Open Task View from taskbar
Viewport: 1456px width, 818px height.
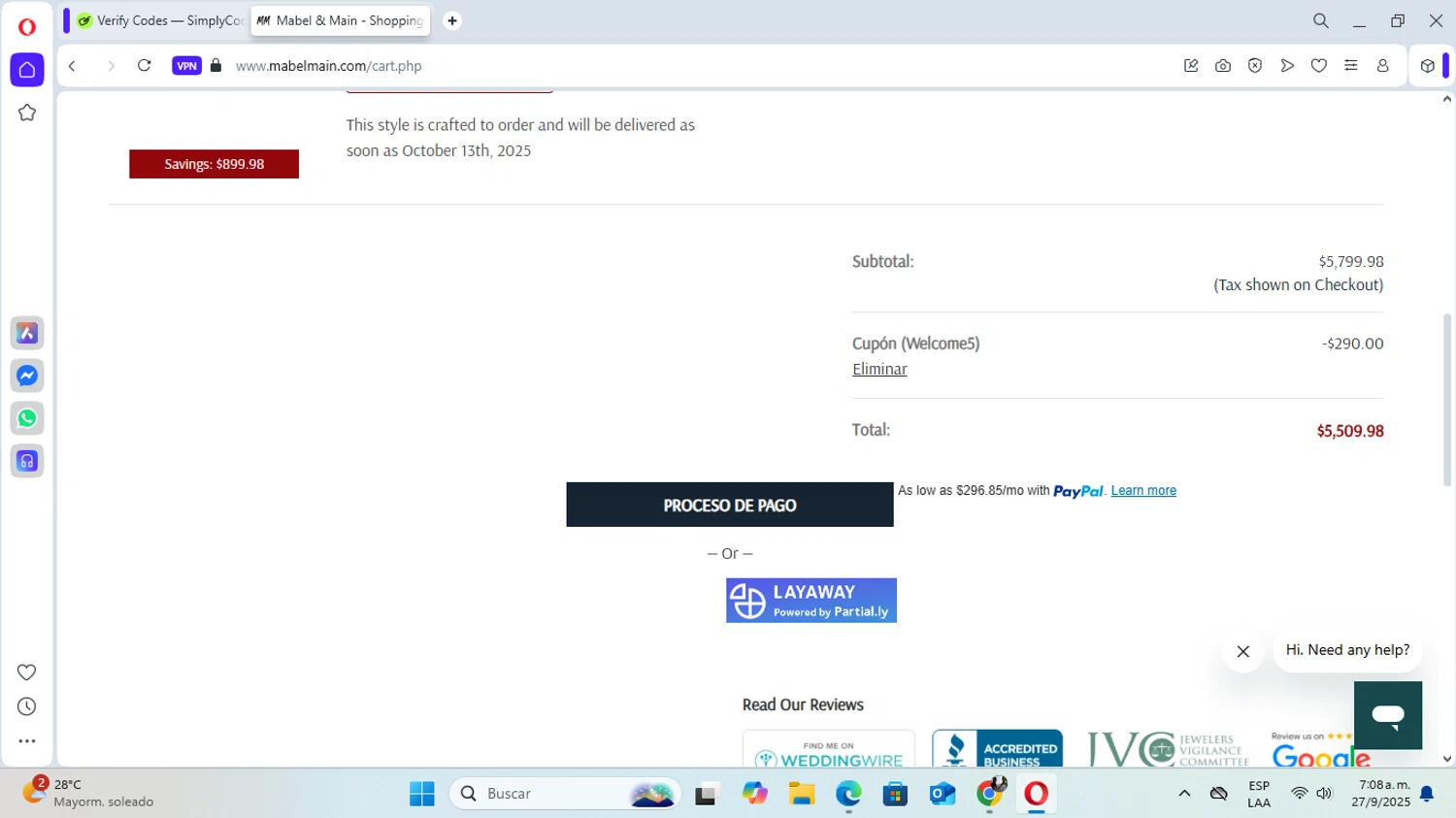[x=707, y=794]
